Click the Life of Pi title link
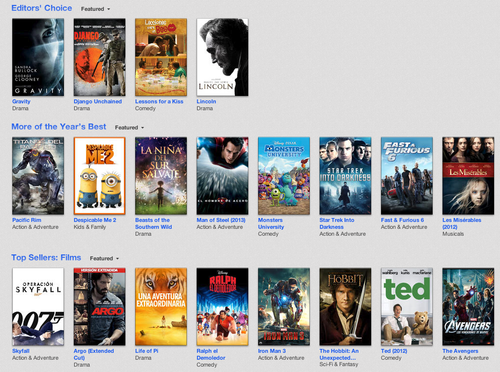The width and height of the screenshot is (500, 372). pos(147,351)
